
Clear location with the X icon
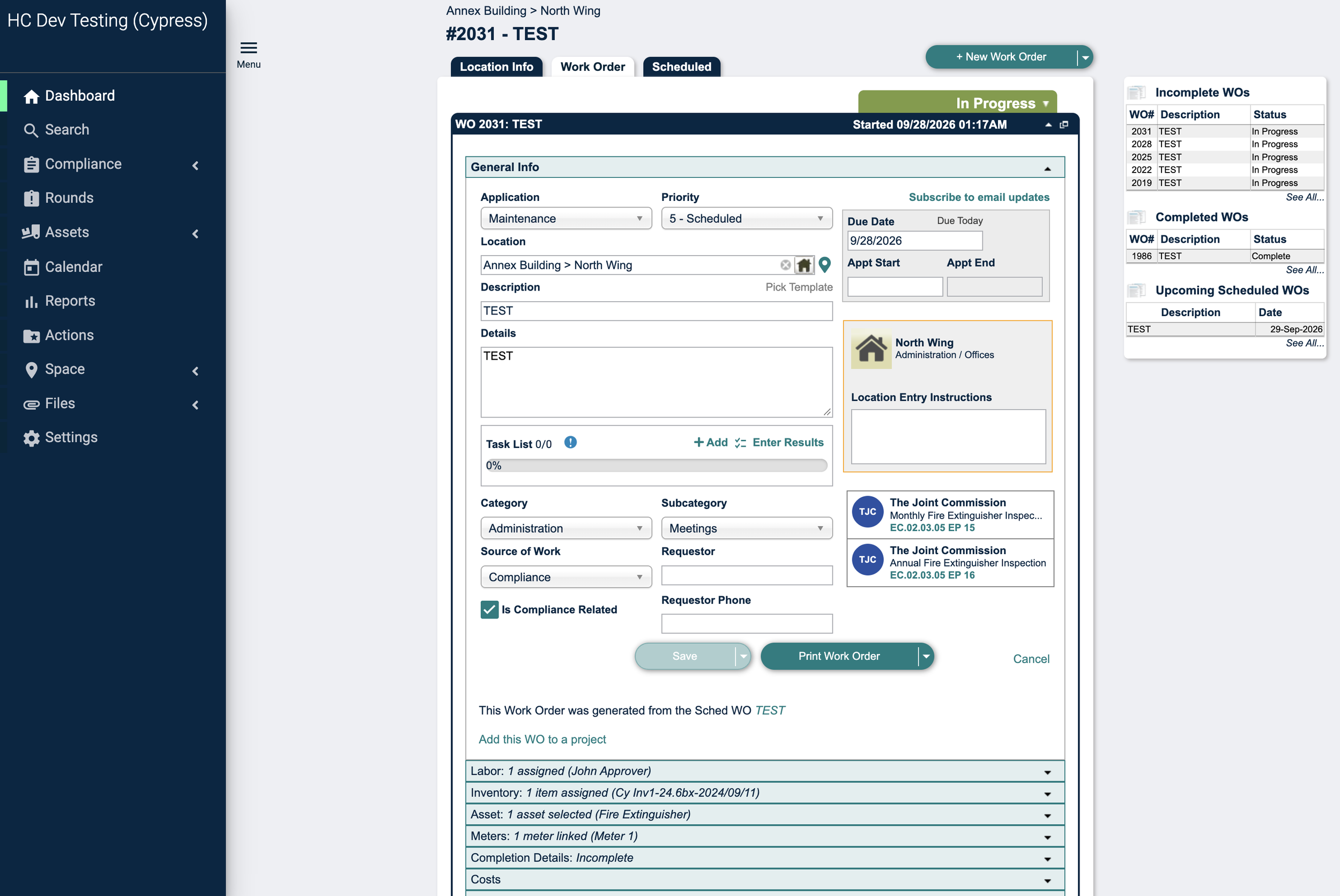785,265
